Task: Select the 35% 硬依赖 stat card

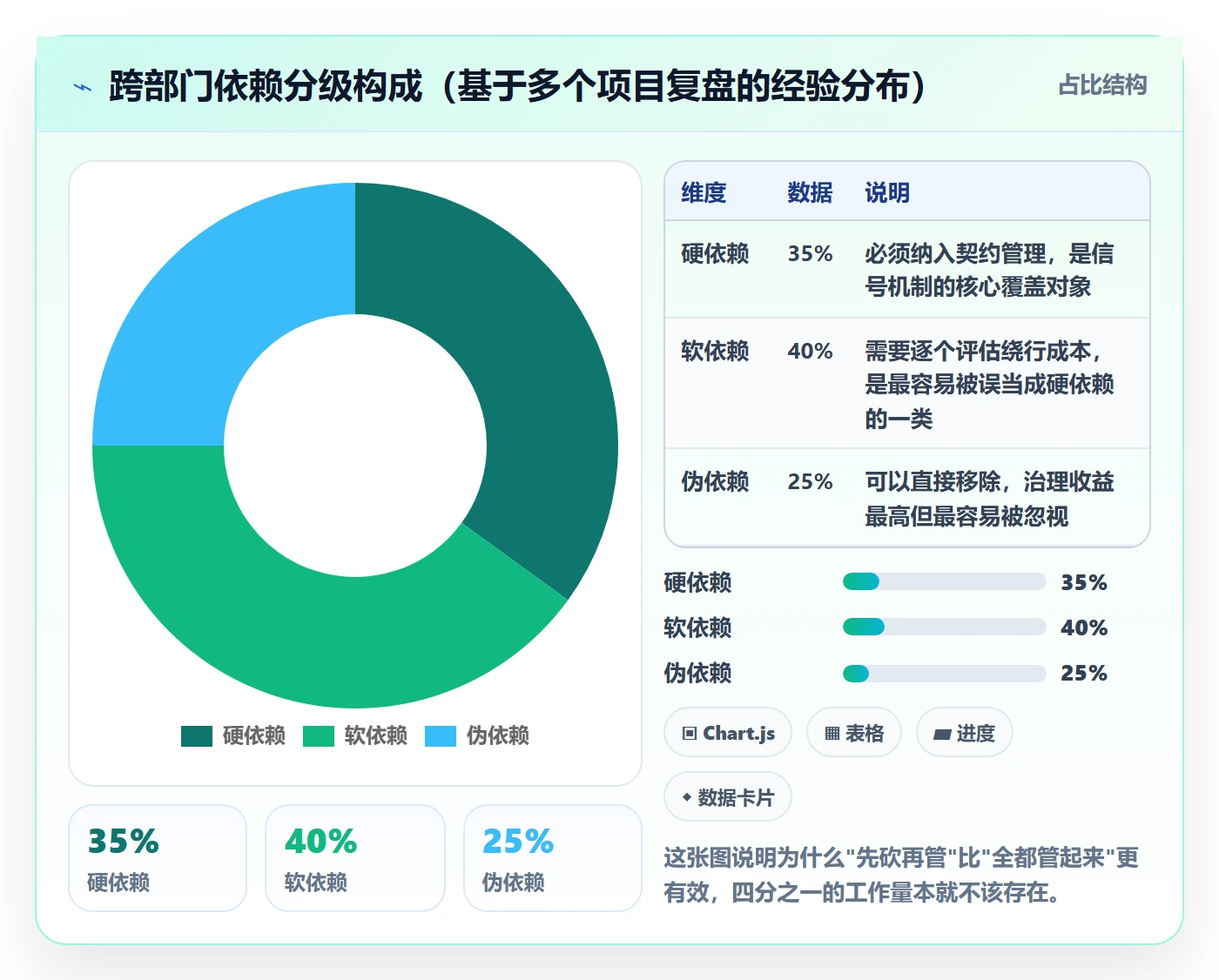Action: (x=158, y=858)
